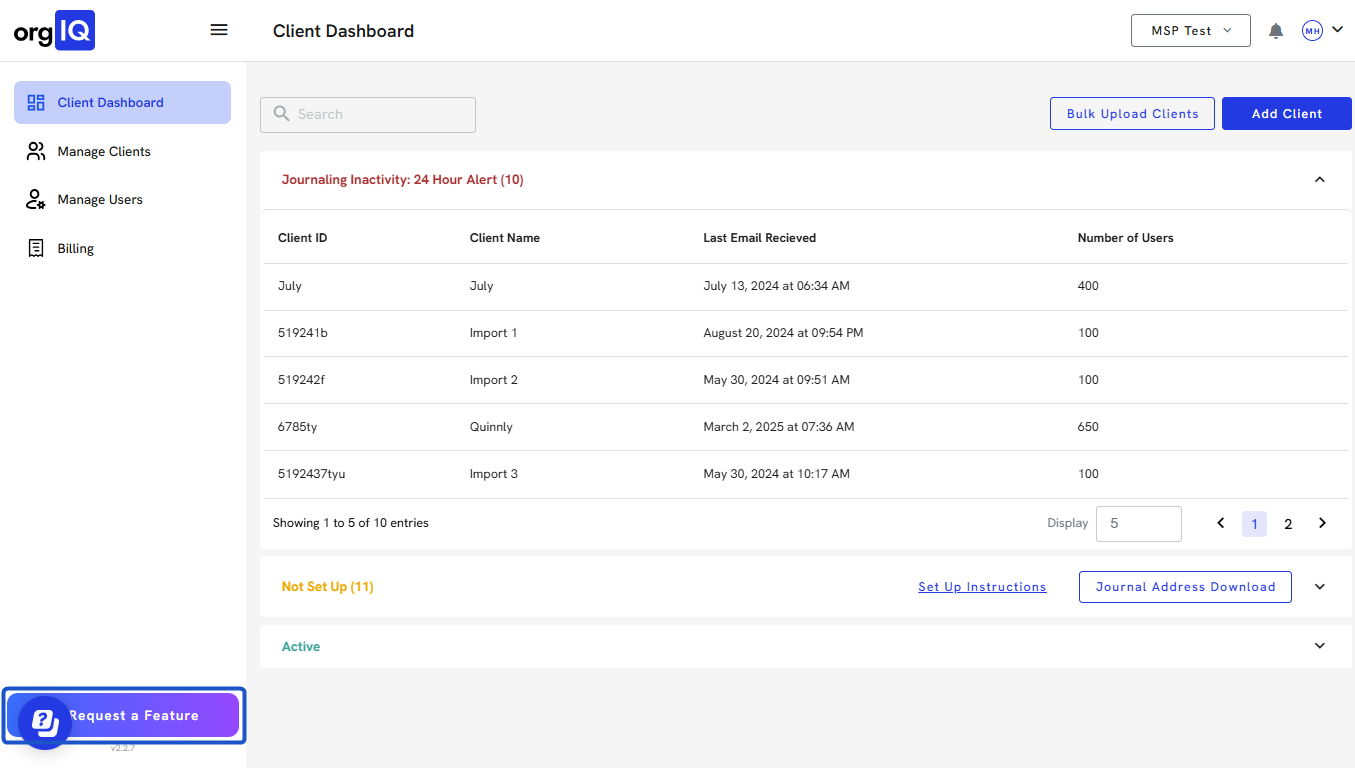
Task: Open the MSP Test dropdown
Action: tap(1190, 31)
